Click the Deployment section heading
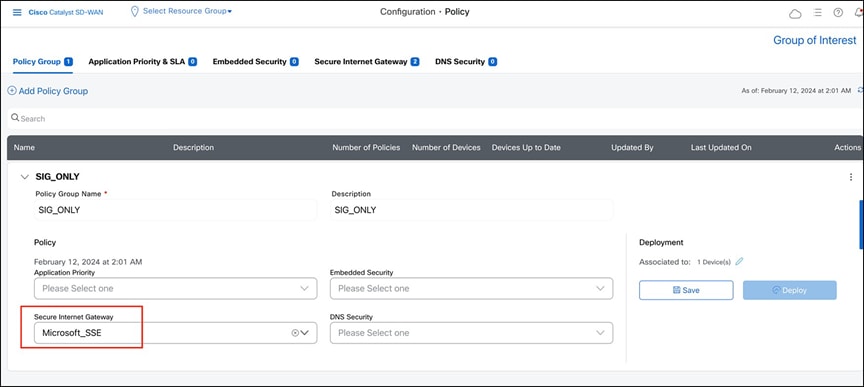The height and width of the screenshot is (387, 864). coord(661,242)
